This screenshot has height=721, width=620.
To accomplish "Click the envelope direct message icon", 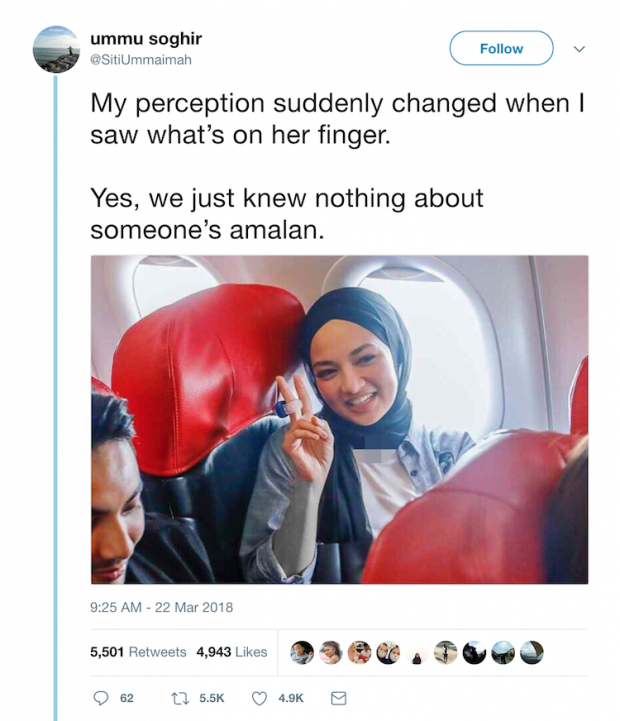I will tap(339, 698).
